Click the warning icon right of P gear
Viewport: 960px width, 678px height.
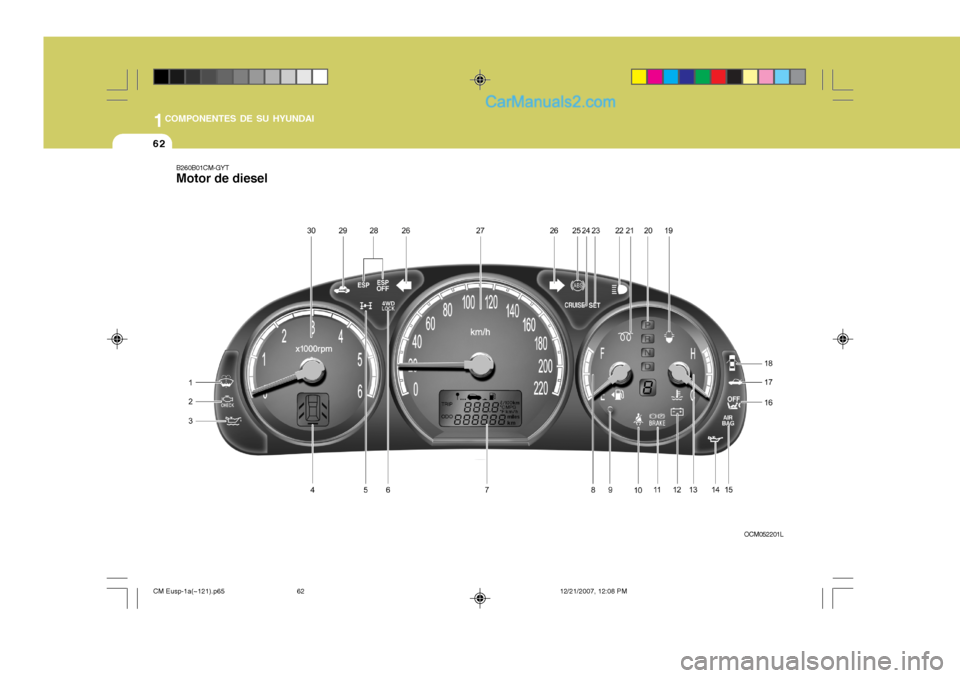point(669,336)
